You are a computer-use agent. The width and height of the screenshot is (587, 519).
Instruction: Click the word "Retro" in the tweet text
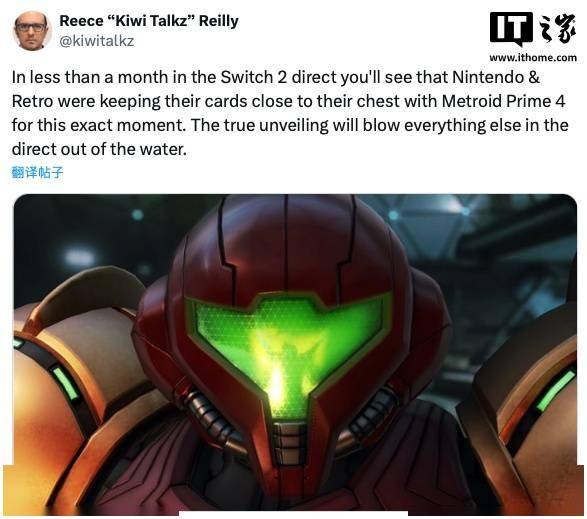pos(32,101)
